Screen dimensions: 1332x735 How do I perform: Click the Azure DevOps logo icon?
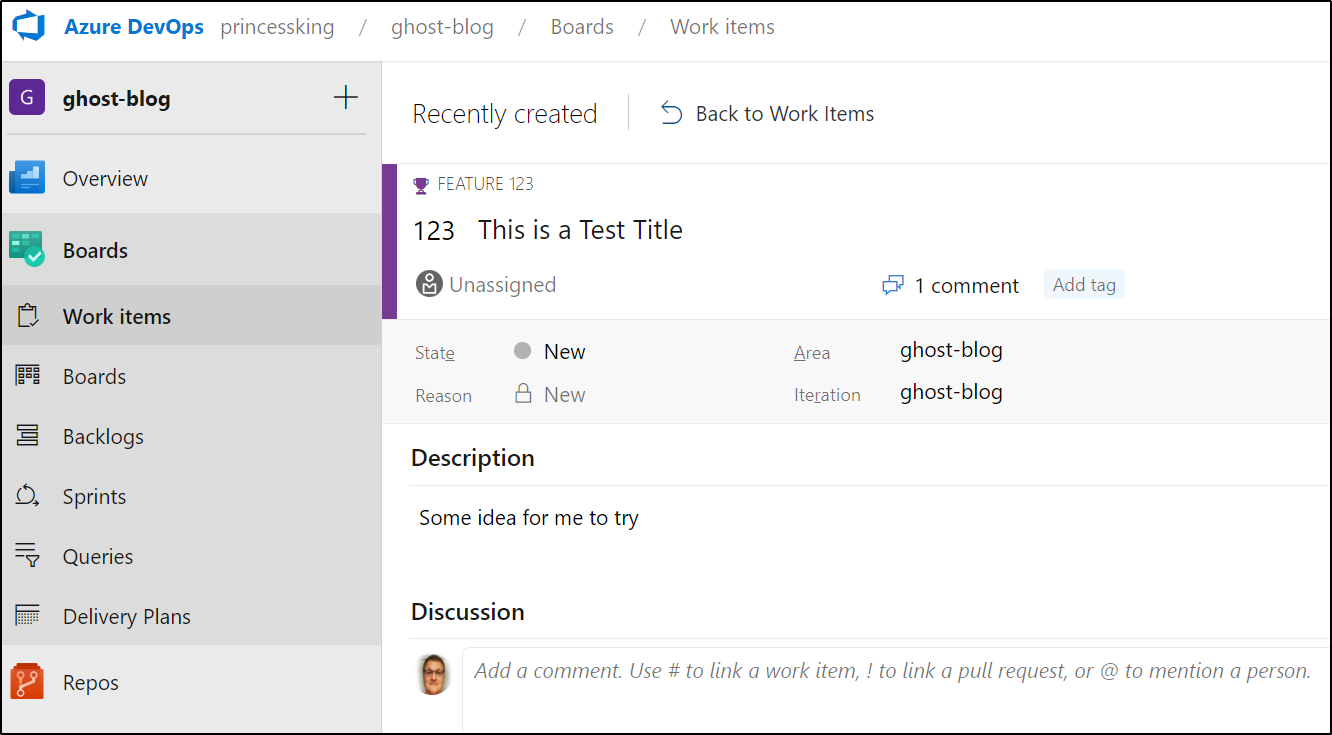pyautogui.click(x=30, y=27)
